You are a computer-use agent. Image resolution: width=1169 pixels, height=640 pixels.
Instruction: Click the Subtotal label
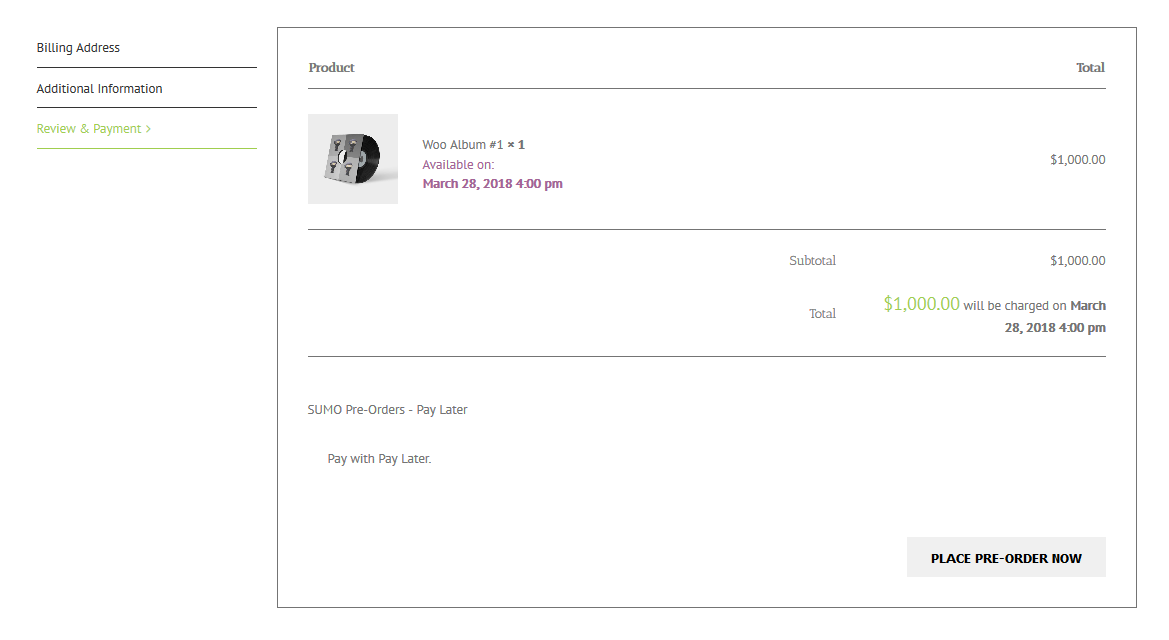[812, 261]
